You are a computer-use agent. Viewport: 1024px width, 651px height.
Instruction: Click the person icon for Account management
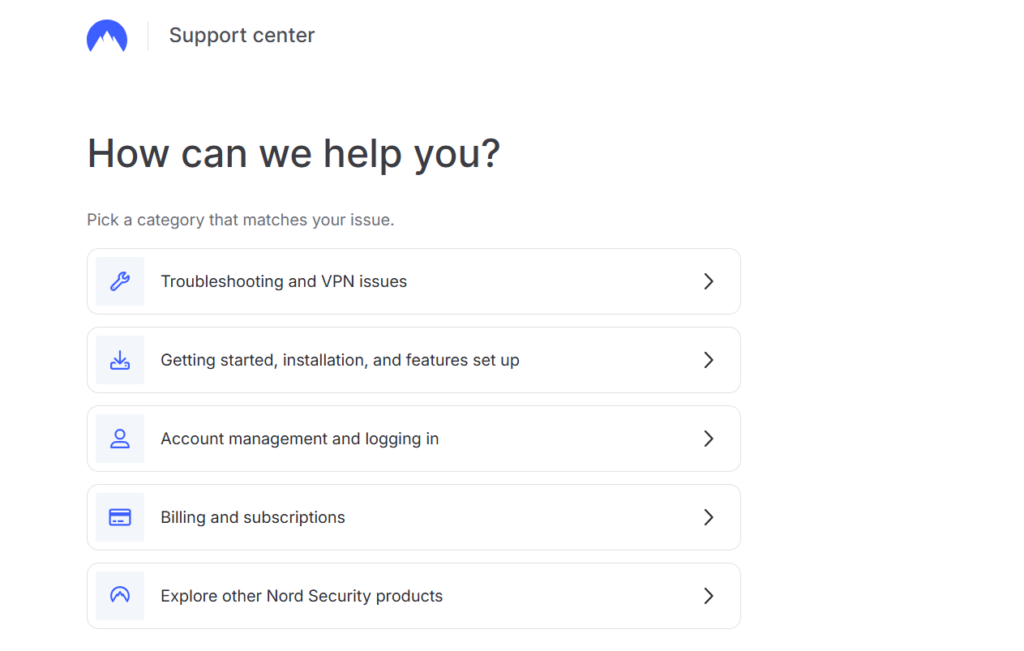(120, 439)
